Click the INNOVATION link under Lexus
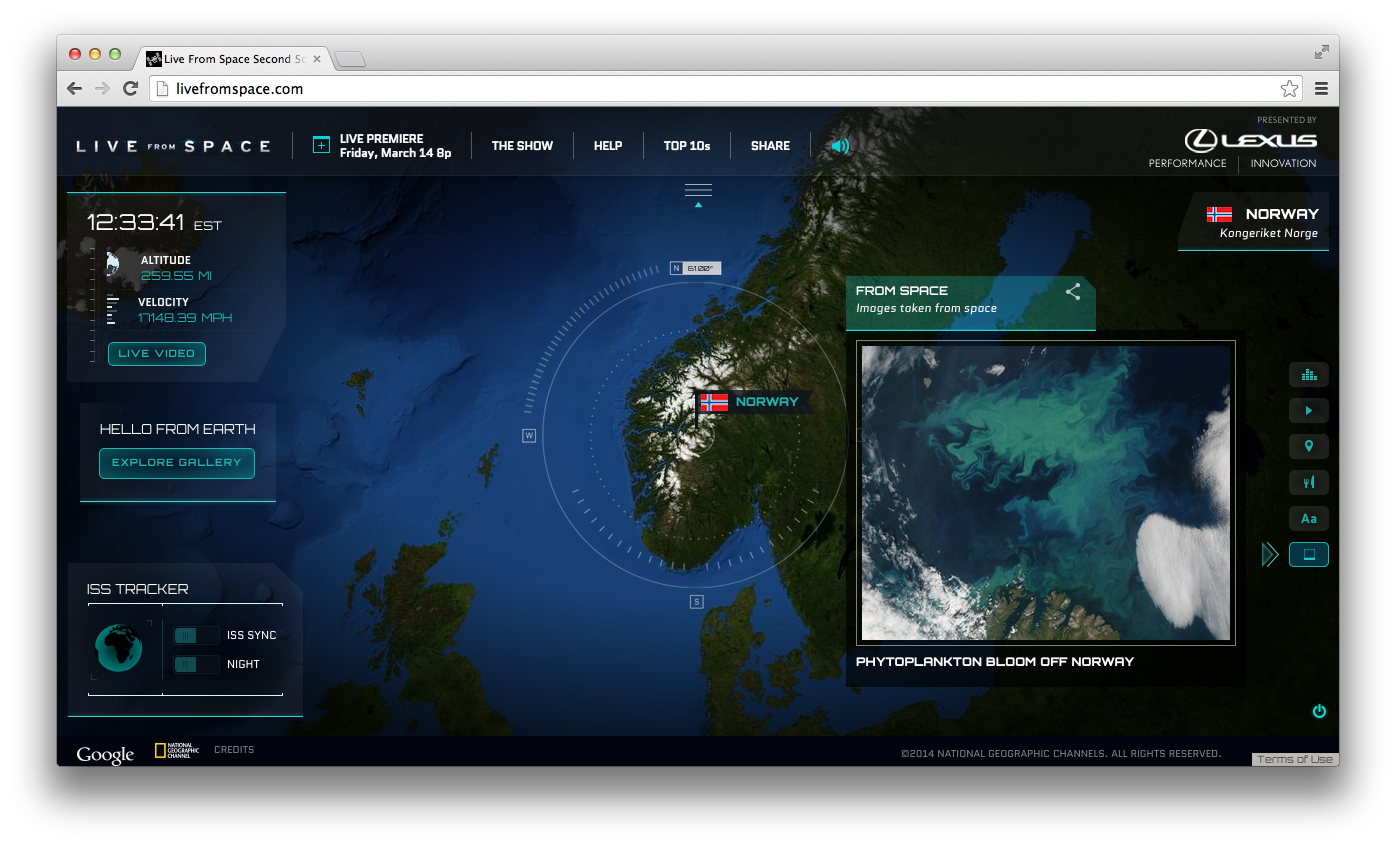Viewport: 1396px width, 845px height. 1283,163
